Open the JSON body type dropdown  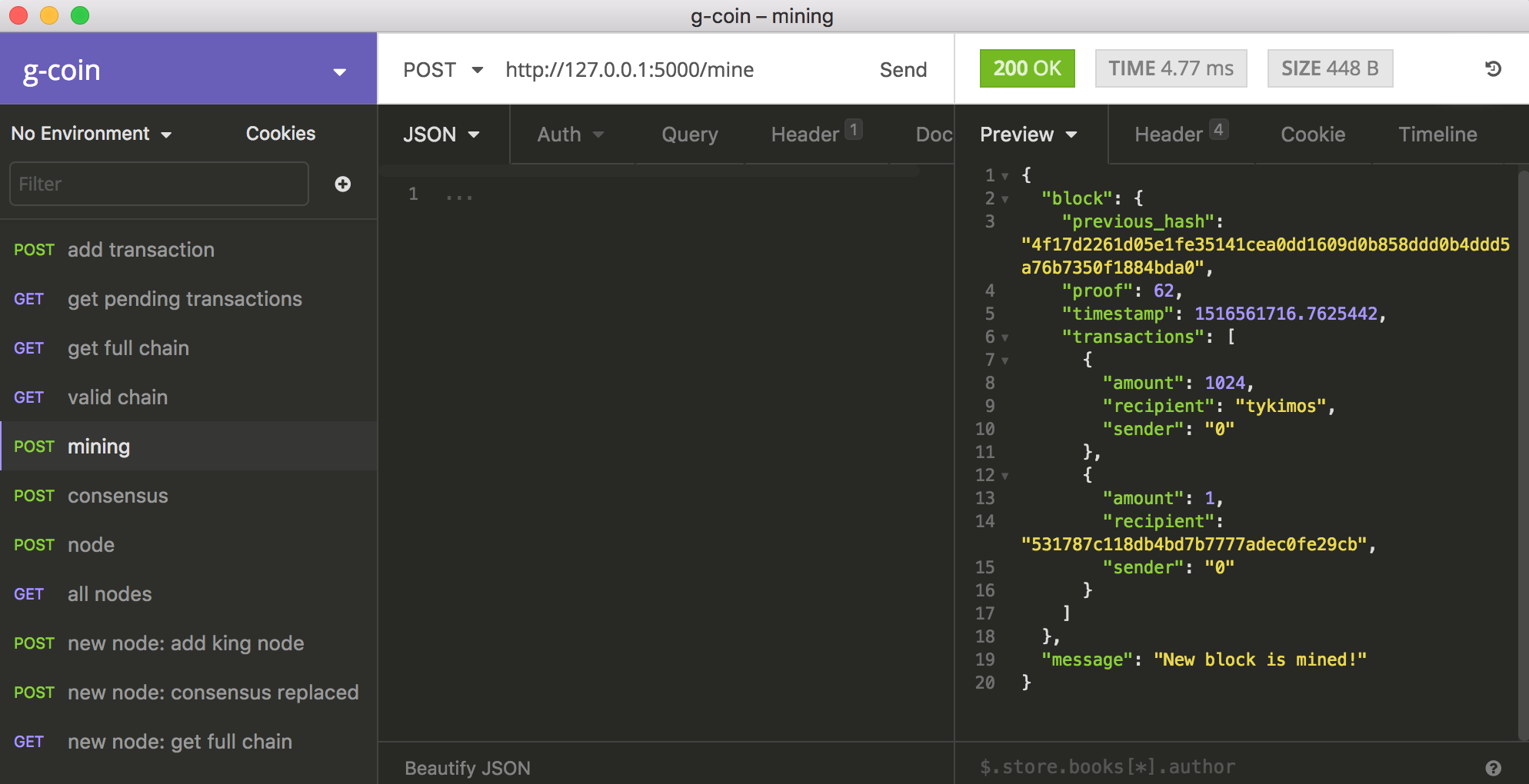(x=441, y=135)
